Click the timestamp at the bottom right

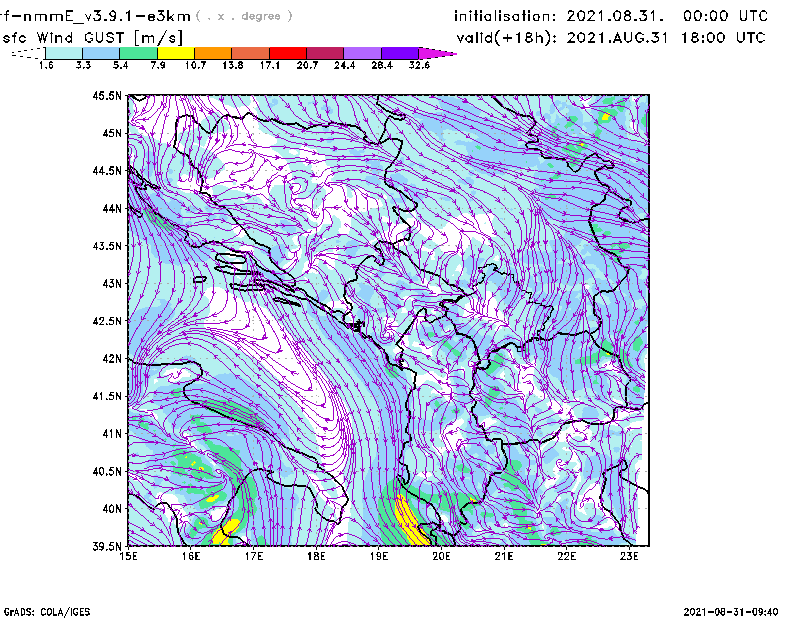tap(738, 610)
